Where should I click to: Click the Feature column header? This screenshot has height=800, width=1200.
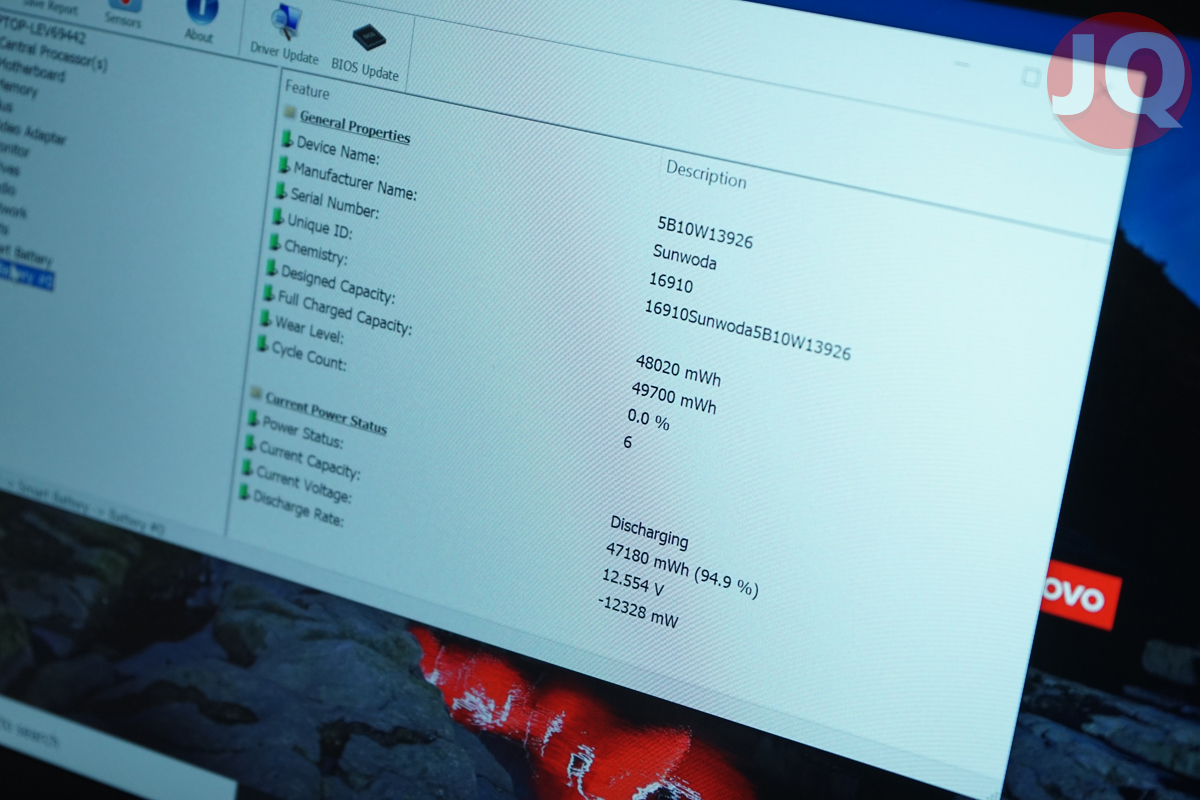[x=307, y=90]
